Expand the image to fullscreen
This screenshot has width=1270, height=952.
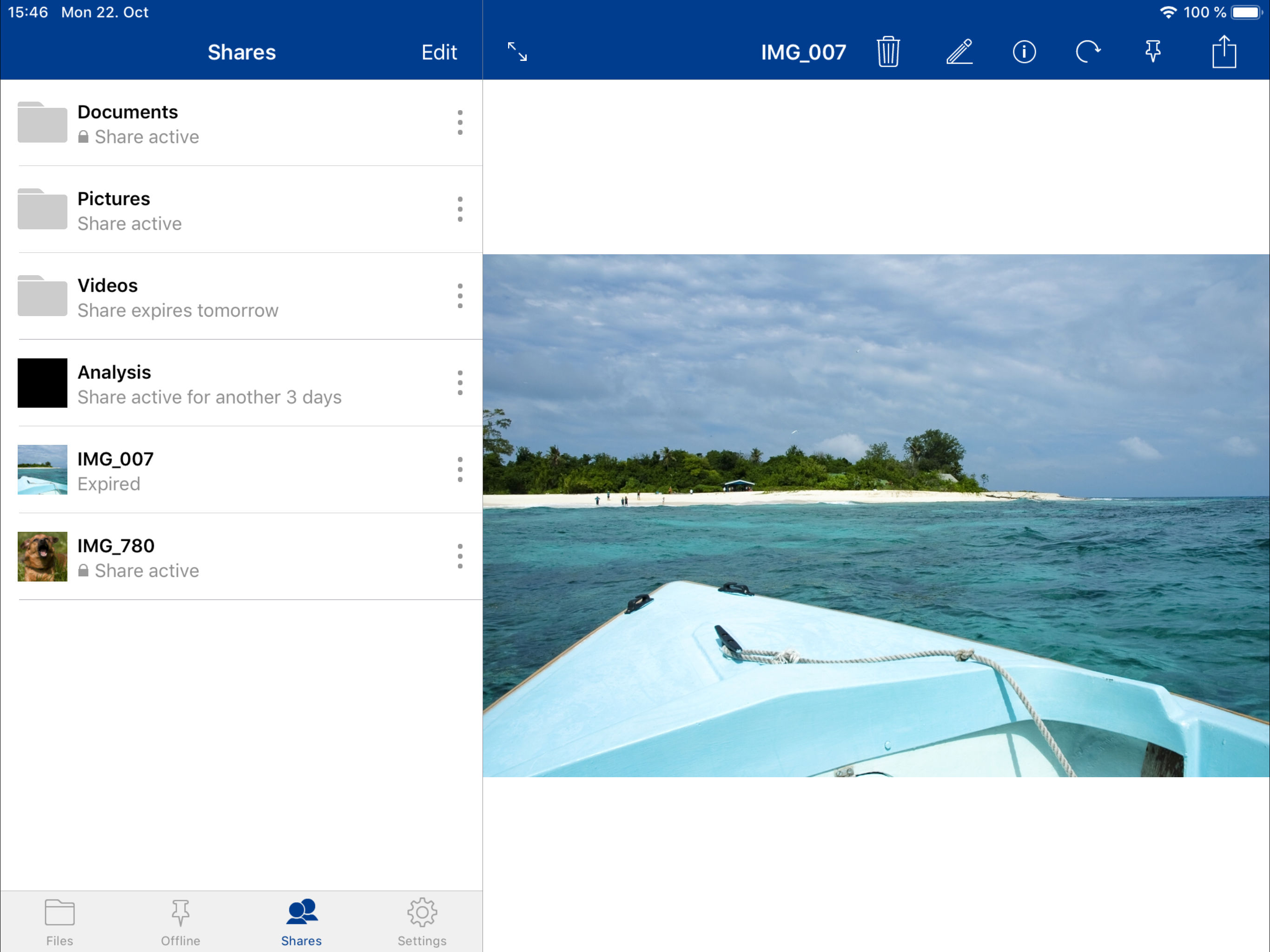[x=517, y=52]
